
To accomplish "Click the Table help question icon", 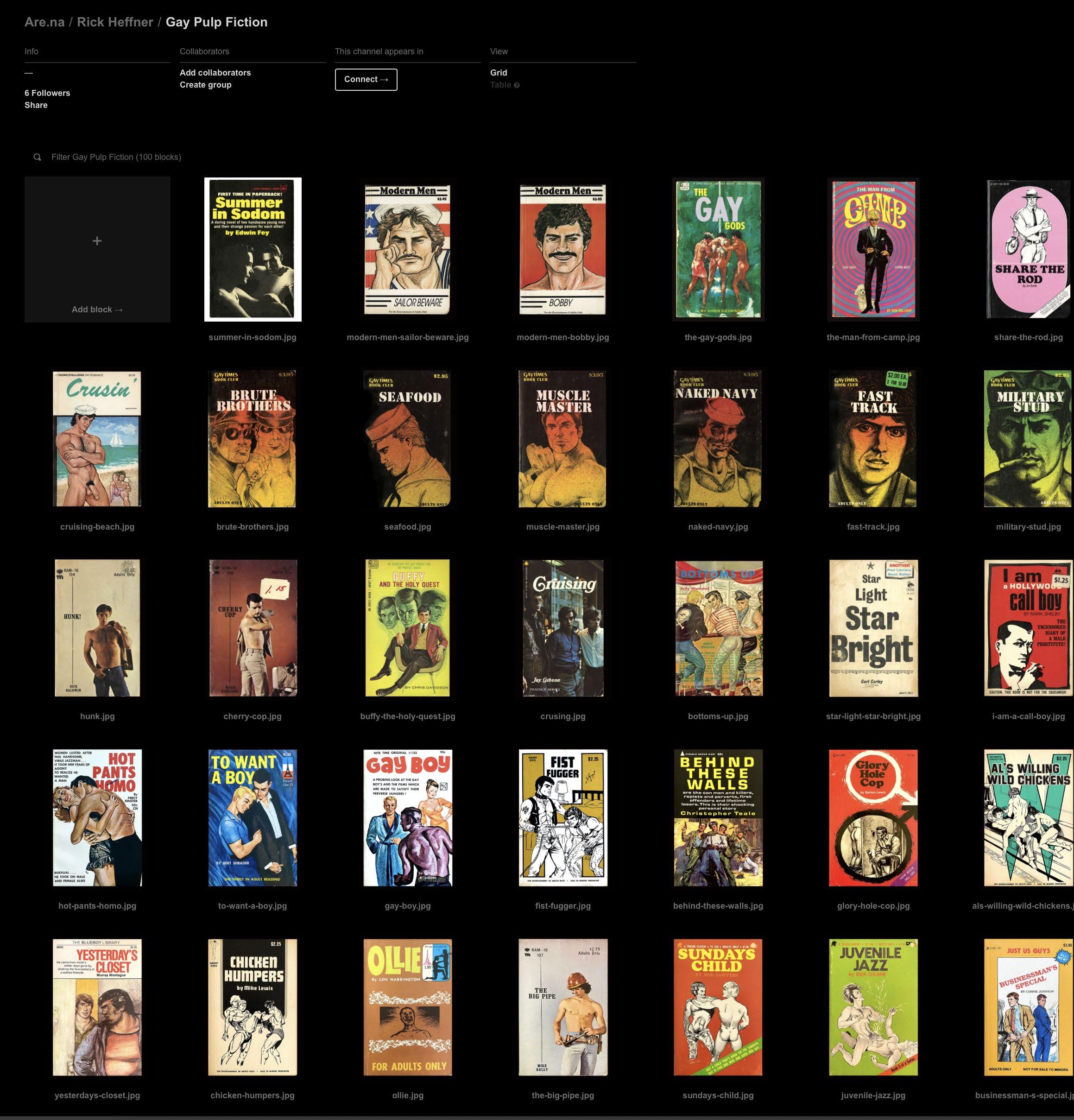I will tap(517, 85).
